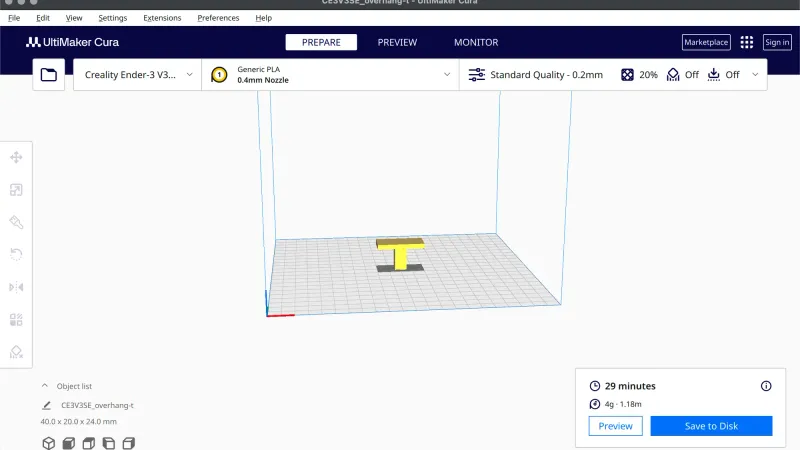Click the 0.4mm Nozzle label
800x450 pixels.
pyautogui.click(x=263, y=80)
